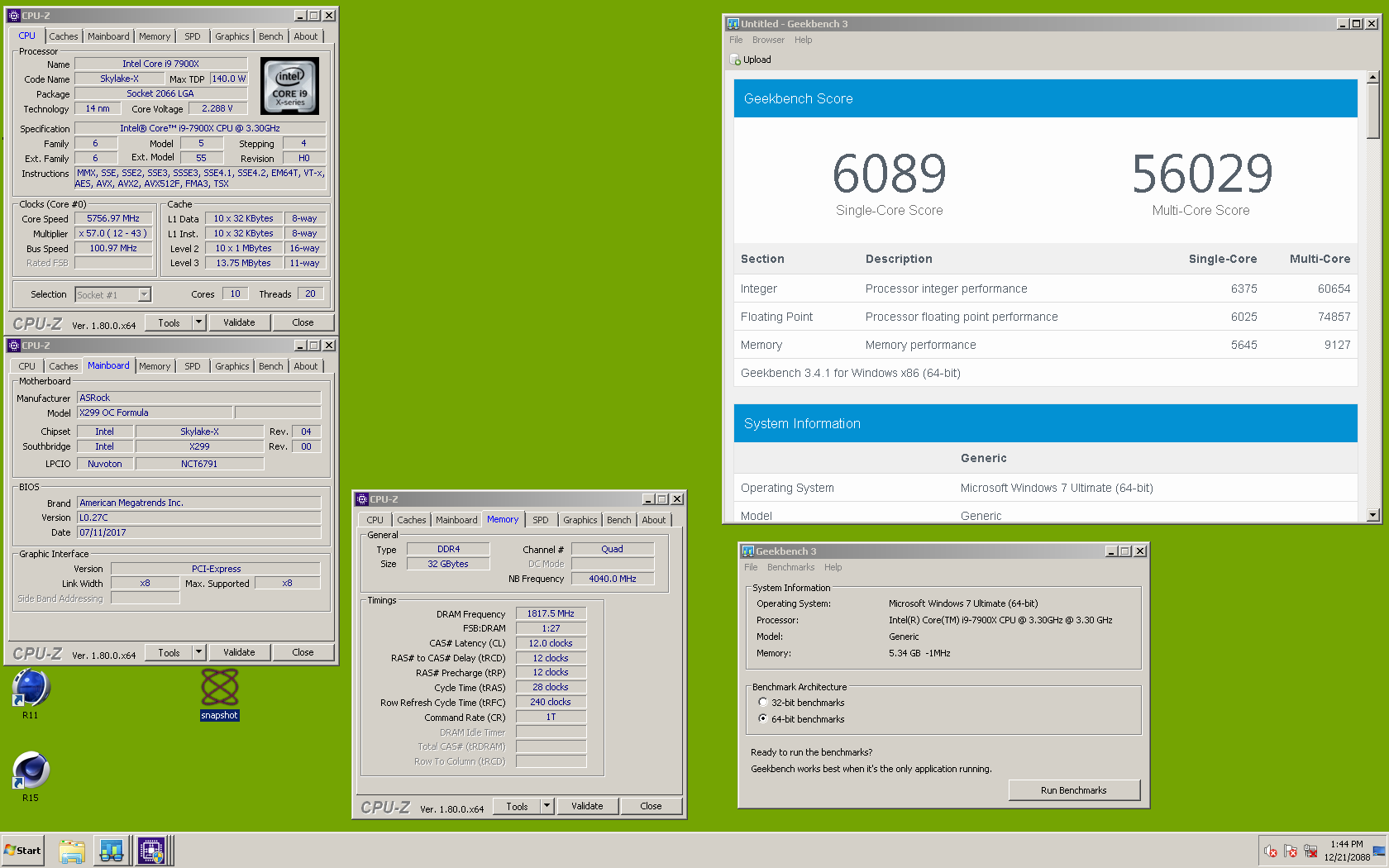Click the Core Voltage value 2.288 V
The image size is (1389, 868).
click(217, 108)
